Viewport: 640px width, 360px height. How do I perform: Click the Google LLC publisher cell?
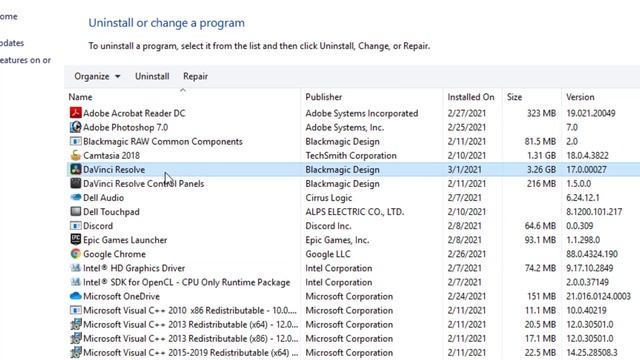[328, 254]
